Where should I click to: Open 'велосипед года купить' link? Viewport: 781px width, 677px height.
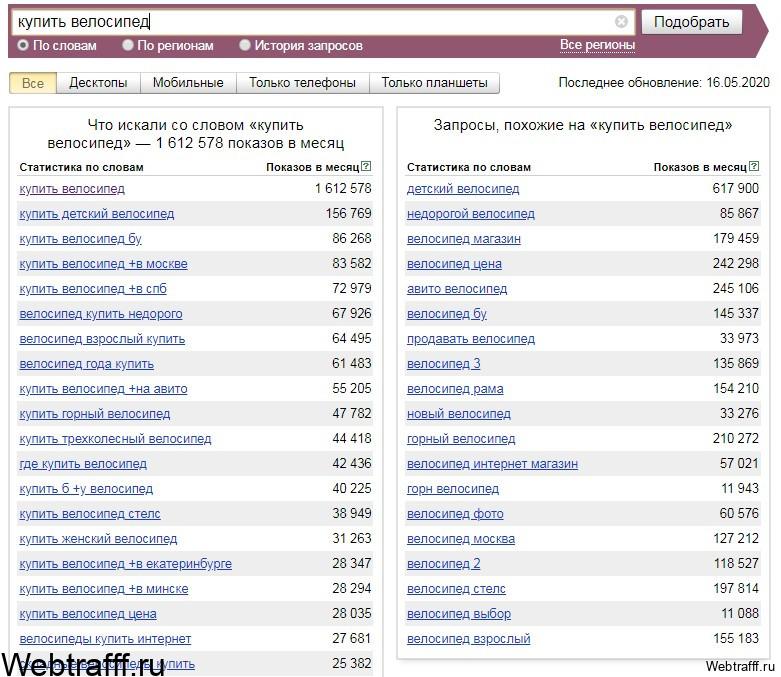(x=86, y=364)
